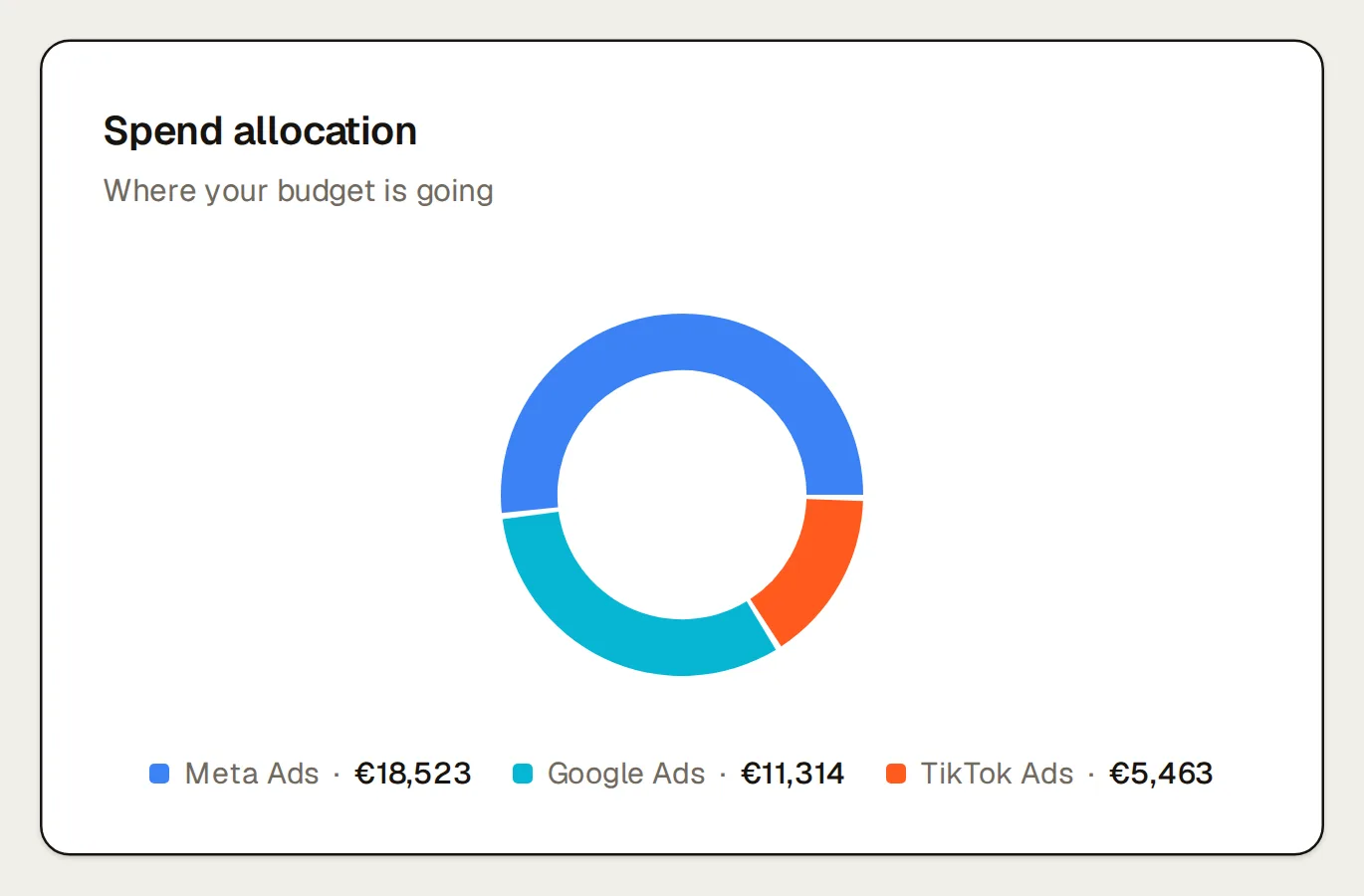Select the blue Meta Ads donut segment
The width and height of the screenshot is (1364, 896).
click(x=682, y=343)
